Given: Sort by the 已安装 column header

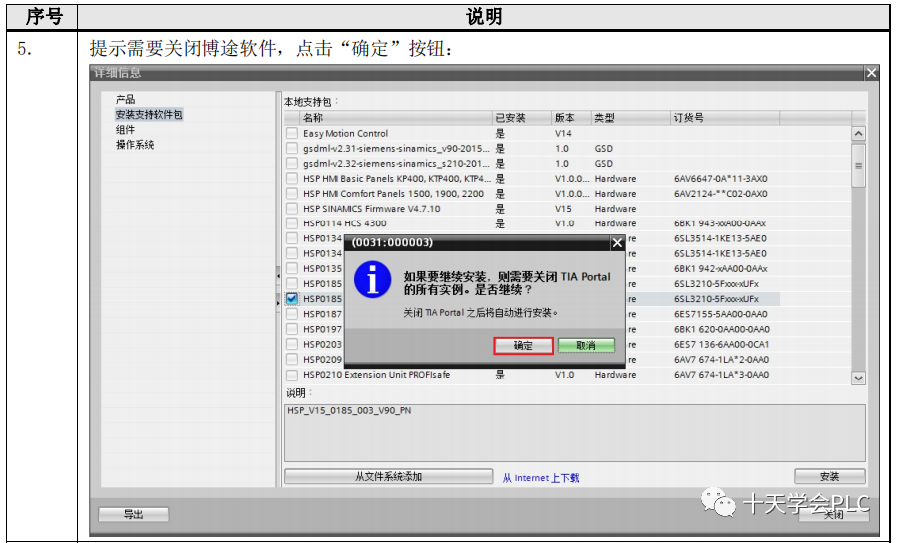Looking at the screenshot, I should pos(522,118).
